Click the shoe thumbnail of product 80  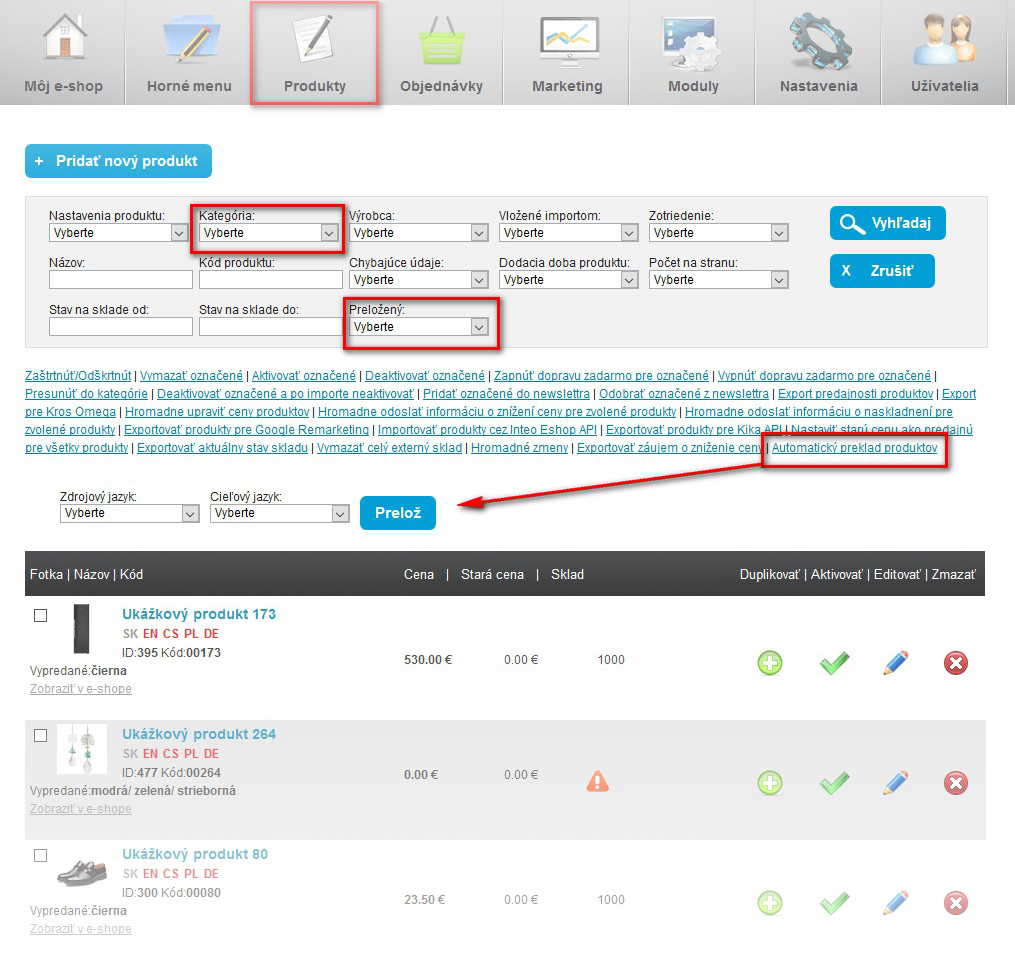[x=82, y=873]
